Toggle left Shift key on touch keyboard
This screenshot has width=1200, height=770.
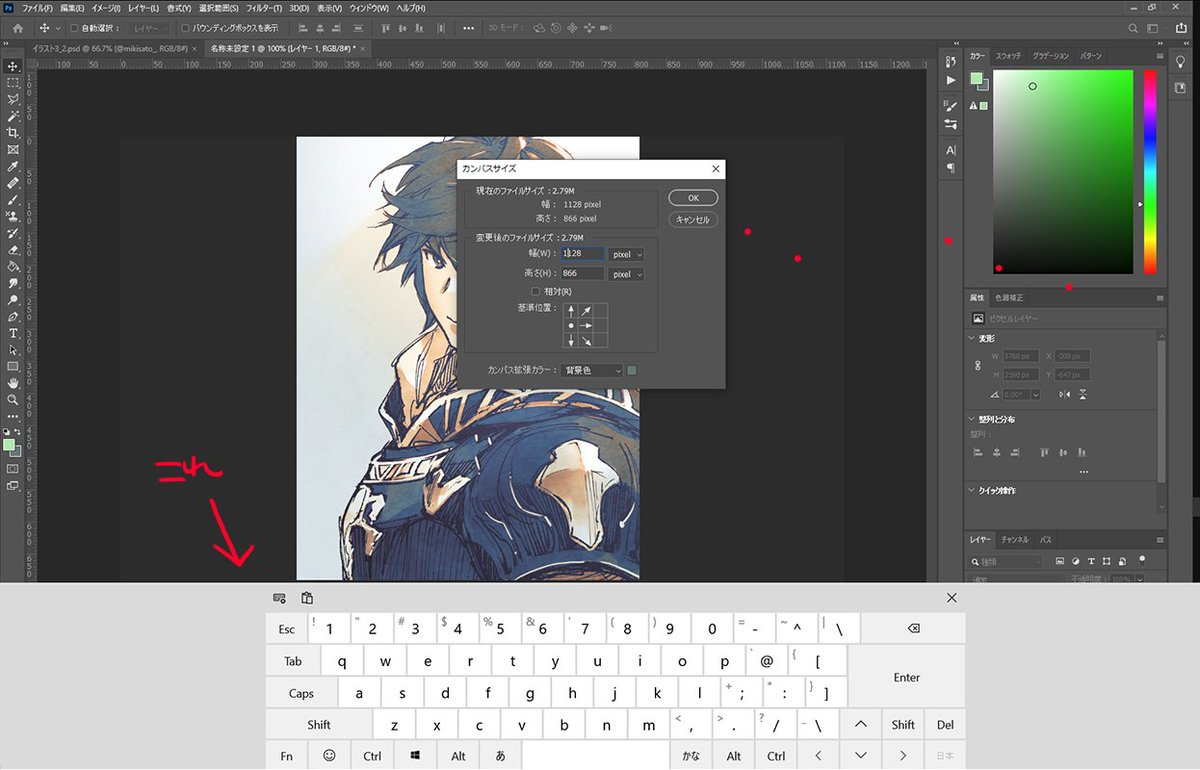pyautogui.click(x=319, y=725)
